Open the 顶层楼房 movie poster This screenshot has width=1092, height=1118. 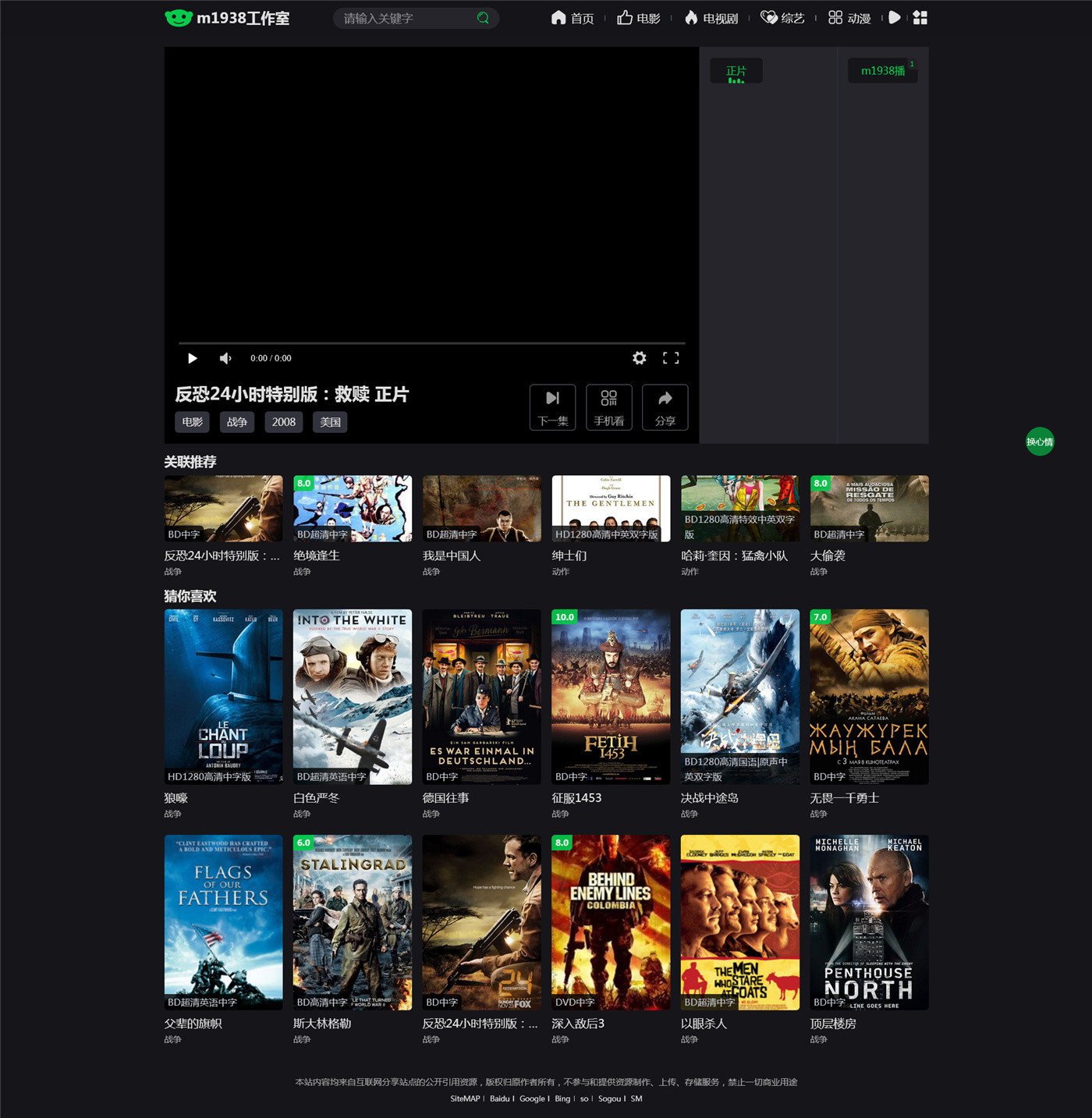(870, 922)
